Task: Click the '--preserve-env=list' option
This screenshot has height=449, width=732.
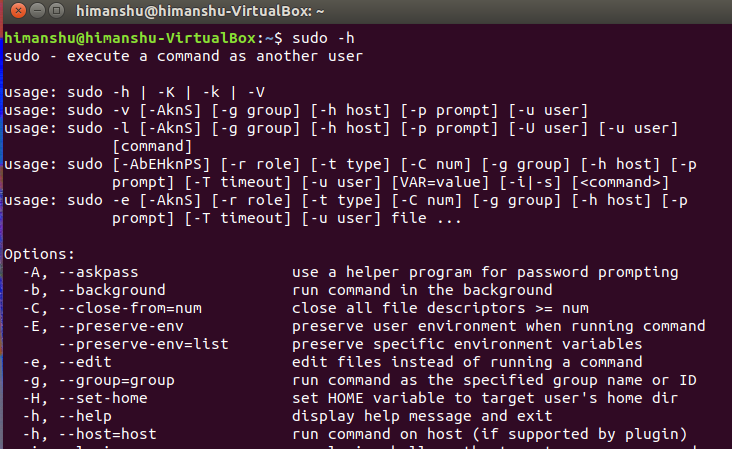Action: pyautogui.click(x=143, y=344)
